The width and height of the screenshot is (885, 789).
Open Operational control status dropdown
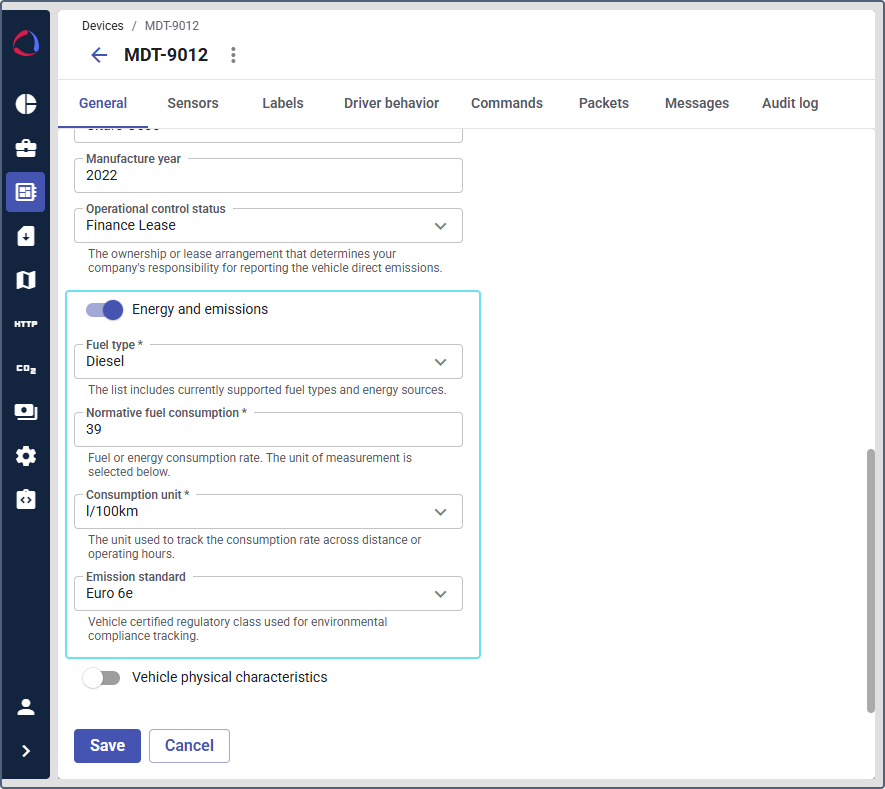(268, 226)
